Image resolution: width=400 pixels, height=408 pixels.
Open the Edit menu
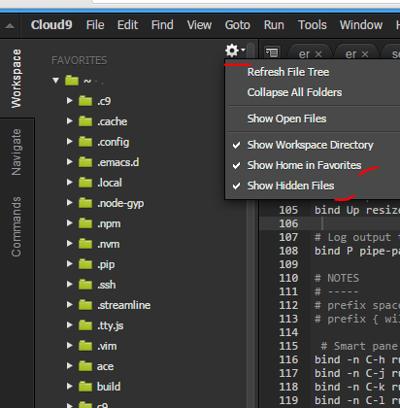pos(127,25)
